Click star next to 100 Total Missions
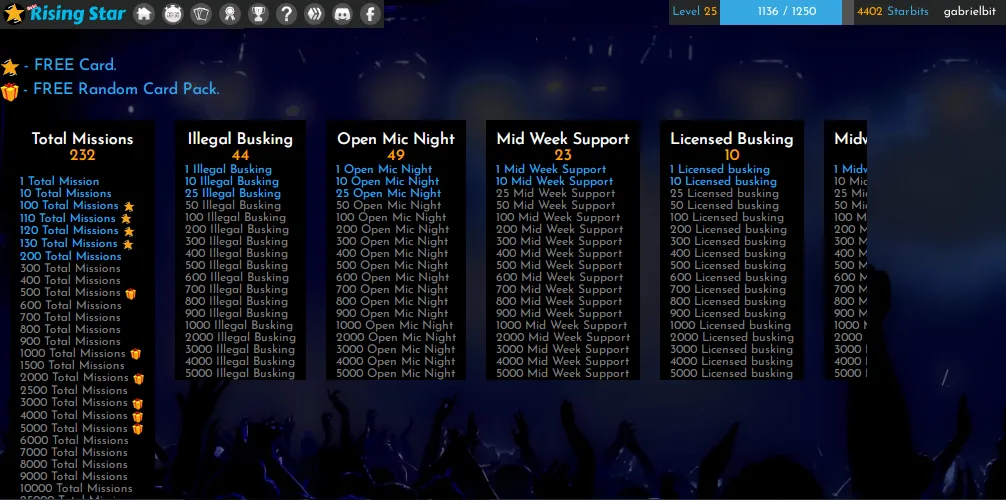Image resolution: width=1006 pixels, height=500 pixels. click(129, 207)
